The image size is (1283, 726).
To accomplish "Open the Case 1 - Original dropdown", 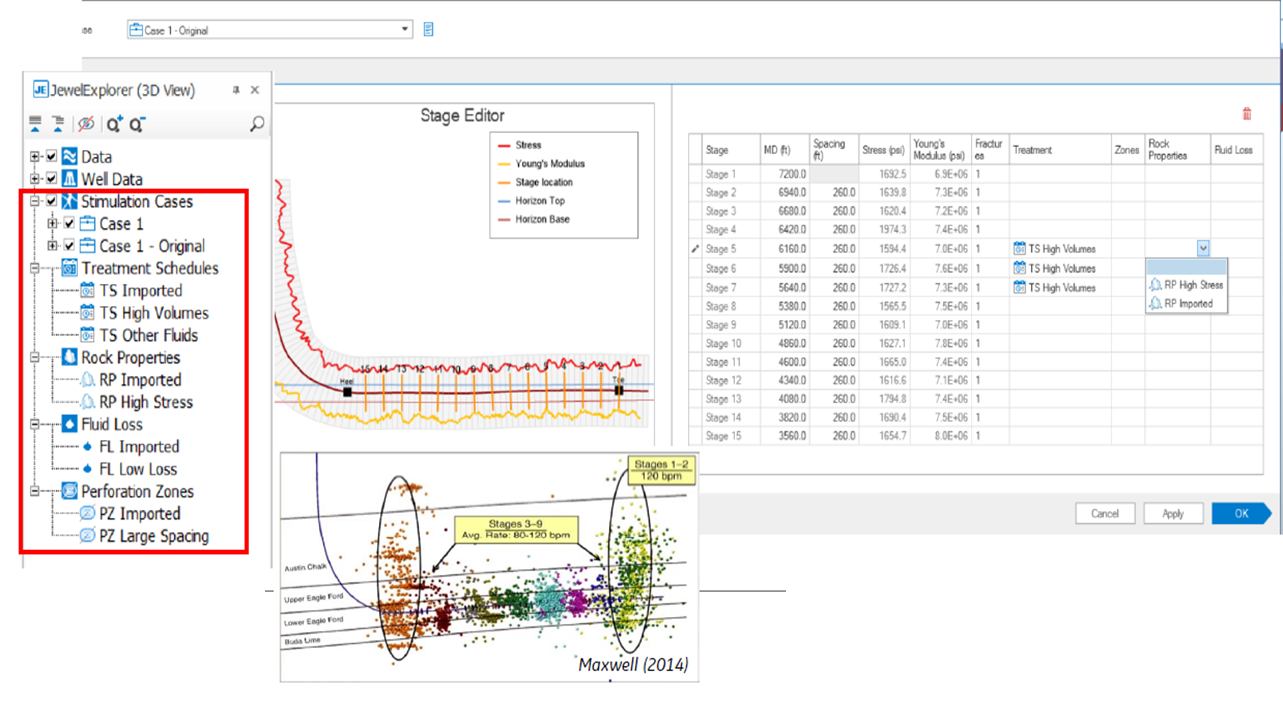I will 404,30.
